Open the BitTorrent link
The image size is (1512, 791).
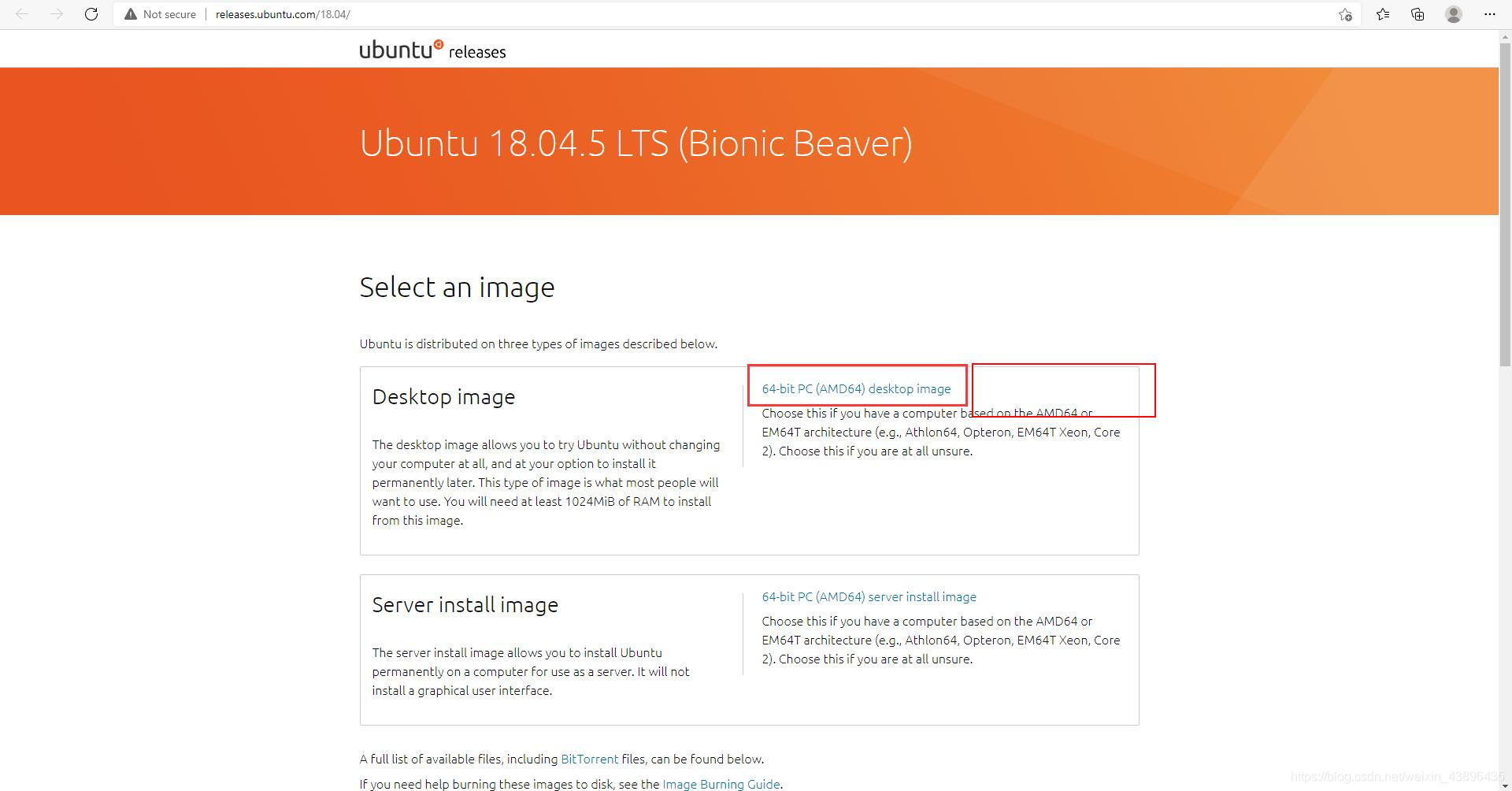(x=589, y=759)
